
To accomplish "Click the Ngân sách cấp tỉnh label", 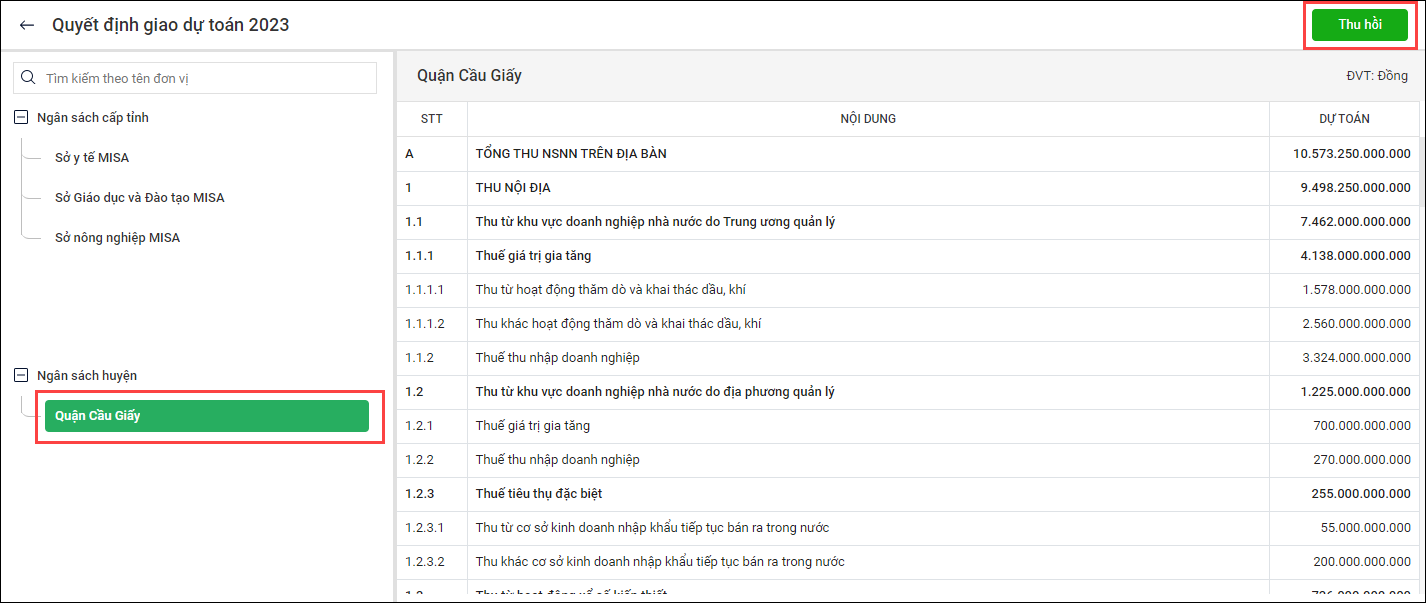I will point(93,118).
